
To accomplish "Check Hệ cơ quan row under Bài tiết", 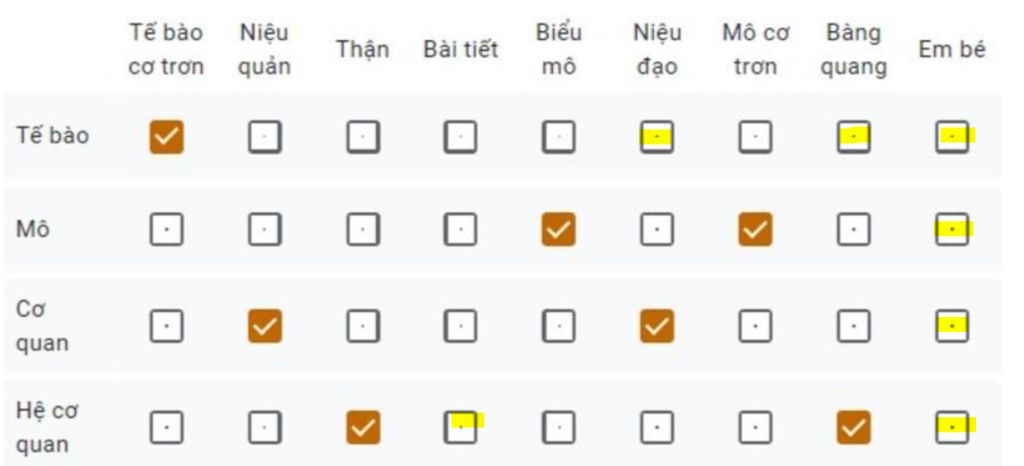I will point(460,427).
